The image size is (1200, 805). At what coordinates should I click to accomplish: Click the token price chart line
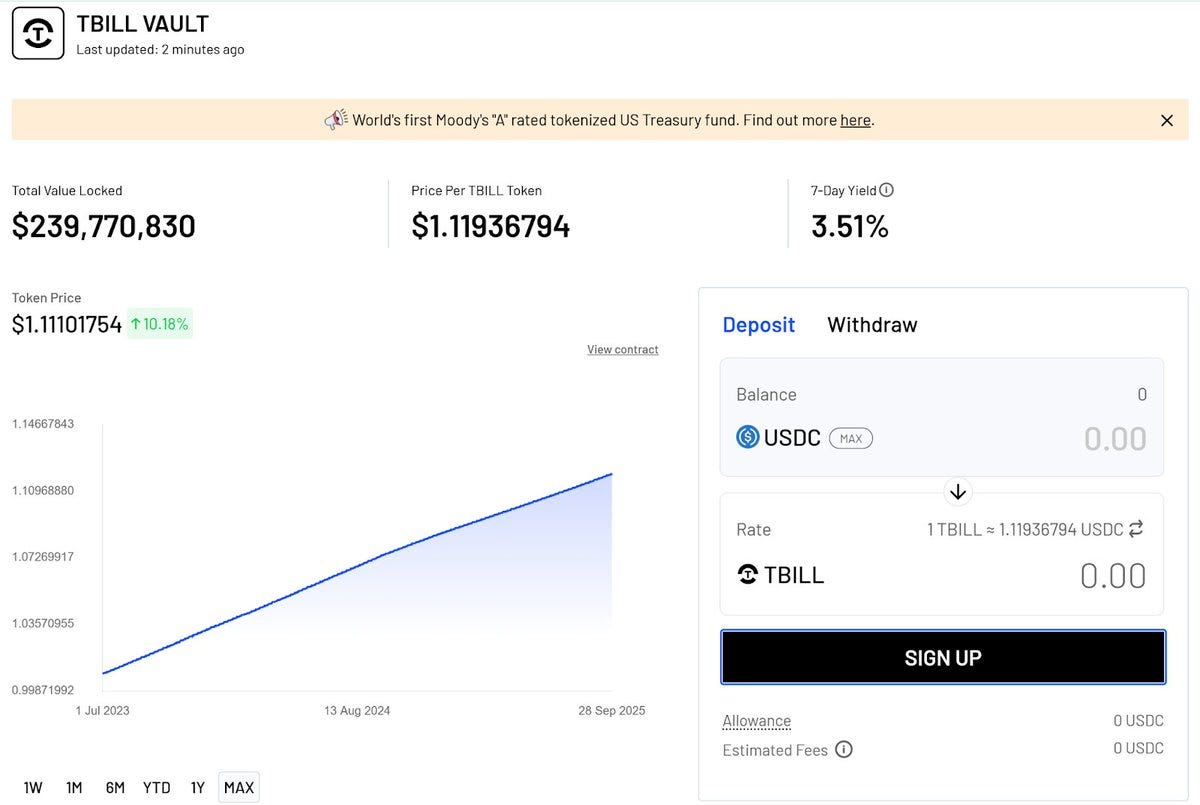357,568
